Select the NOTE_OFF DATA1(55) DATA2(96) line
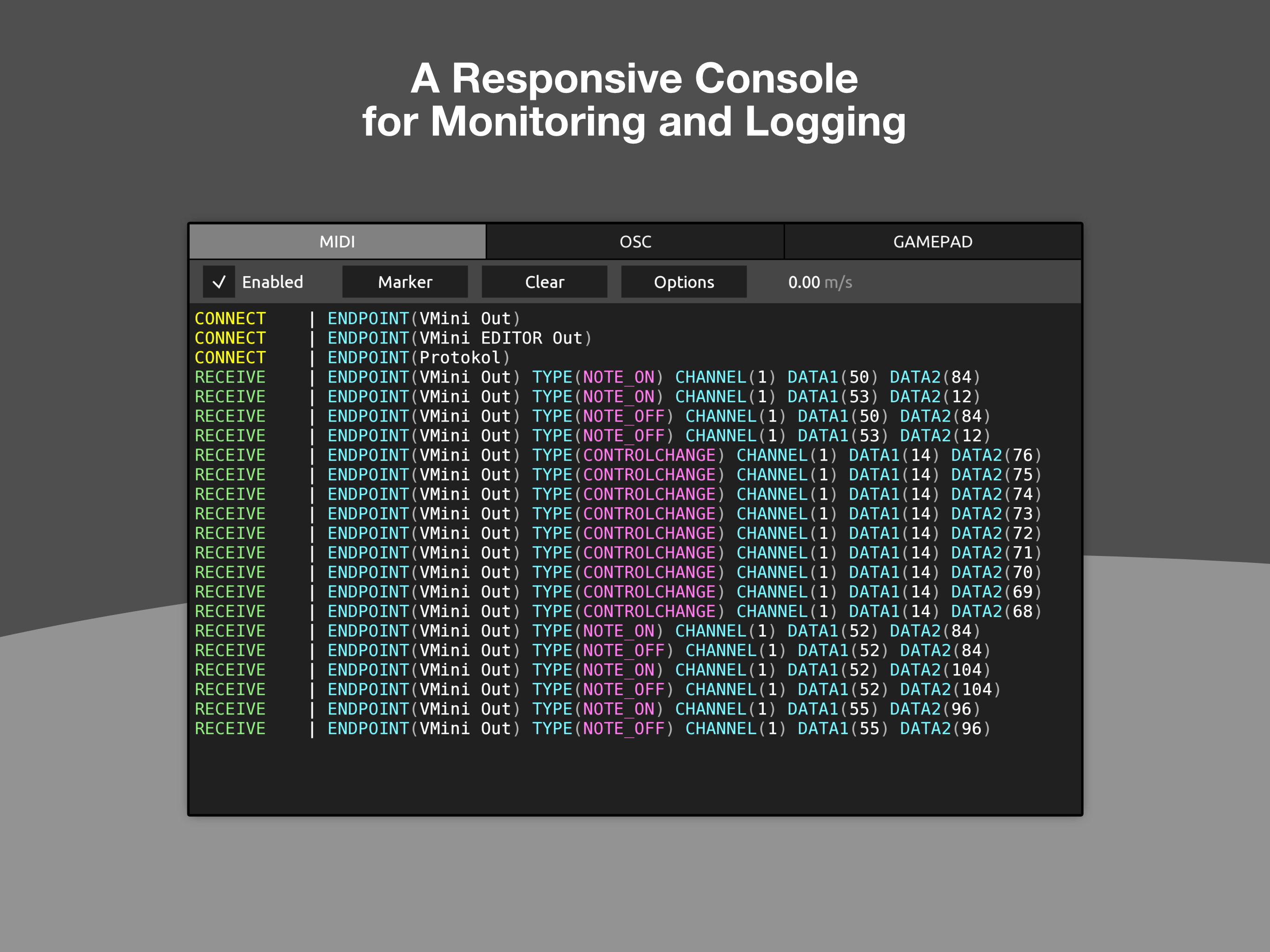Image resolution: width=1270 pixels, height=952 pixels. 593,728
